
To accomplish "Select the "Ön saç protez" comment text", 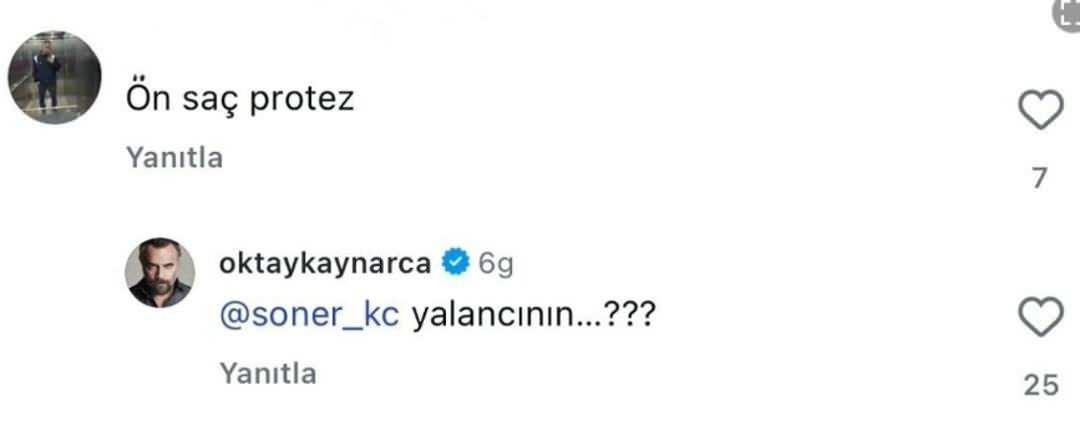I will (x=241, y=99).
